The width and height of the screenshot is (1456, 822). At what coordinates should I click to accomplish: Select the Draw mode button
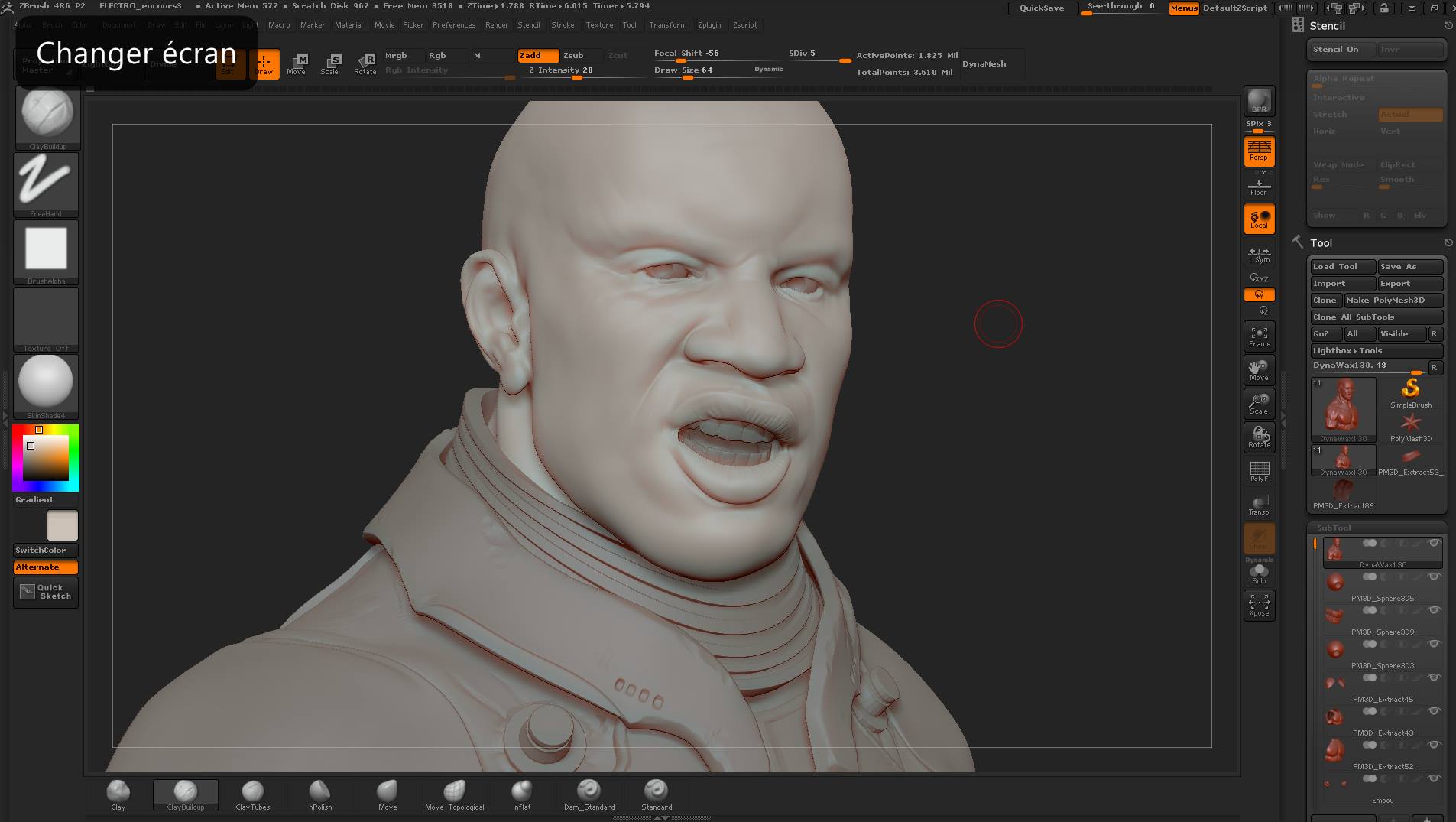(264, 63)
